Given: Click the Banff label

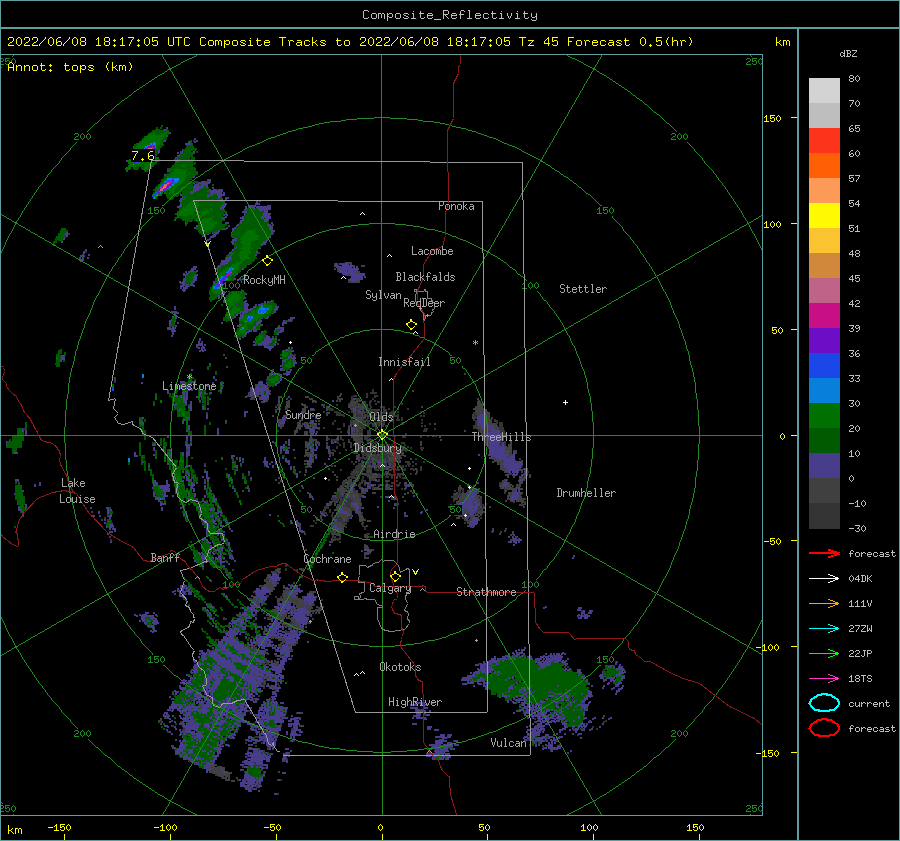Looking at the screenshot, I should pyautogui.click(x=165, y=557).
